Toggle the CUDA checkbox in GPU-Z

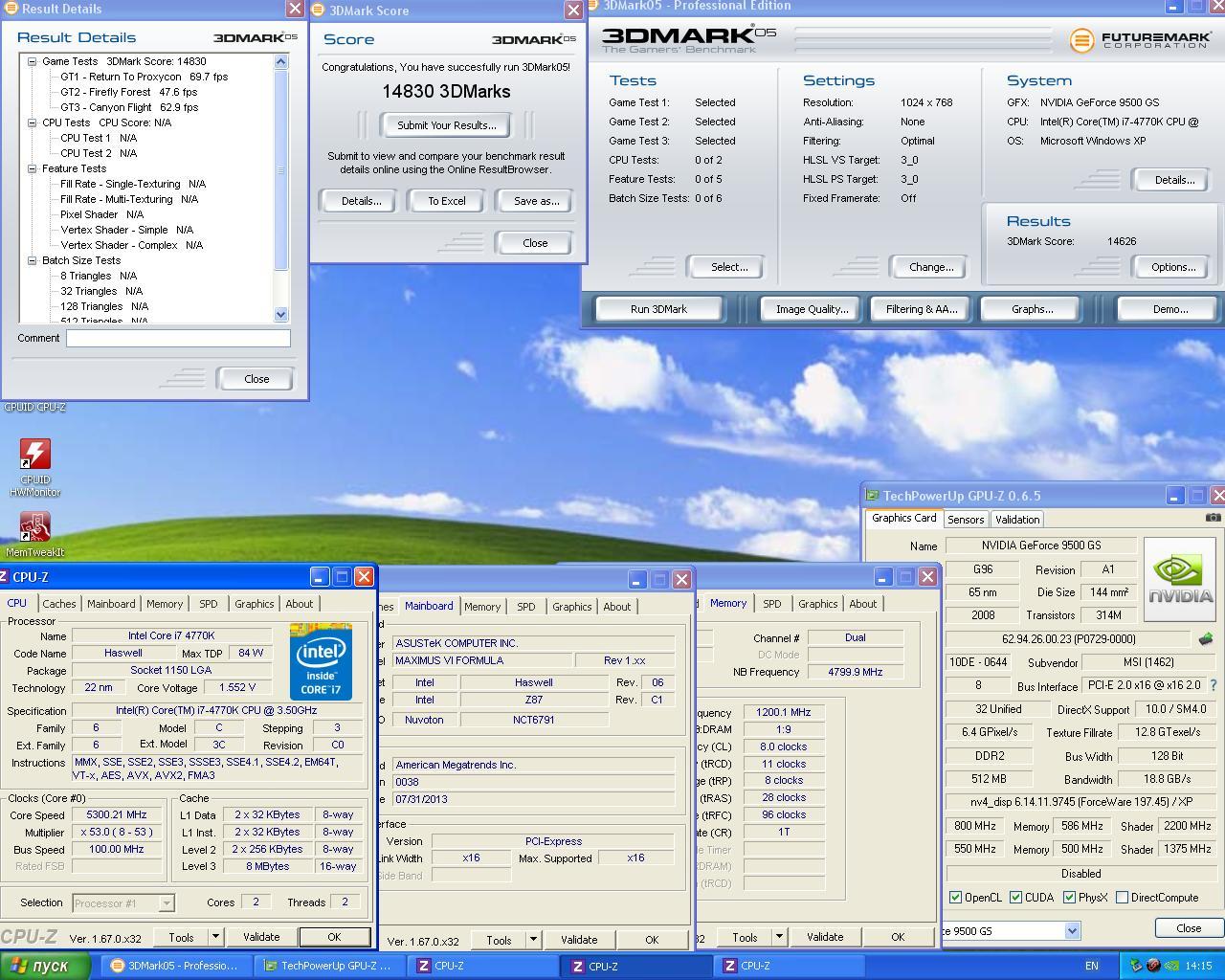click(x=1015, y=898)
